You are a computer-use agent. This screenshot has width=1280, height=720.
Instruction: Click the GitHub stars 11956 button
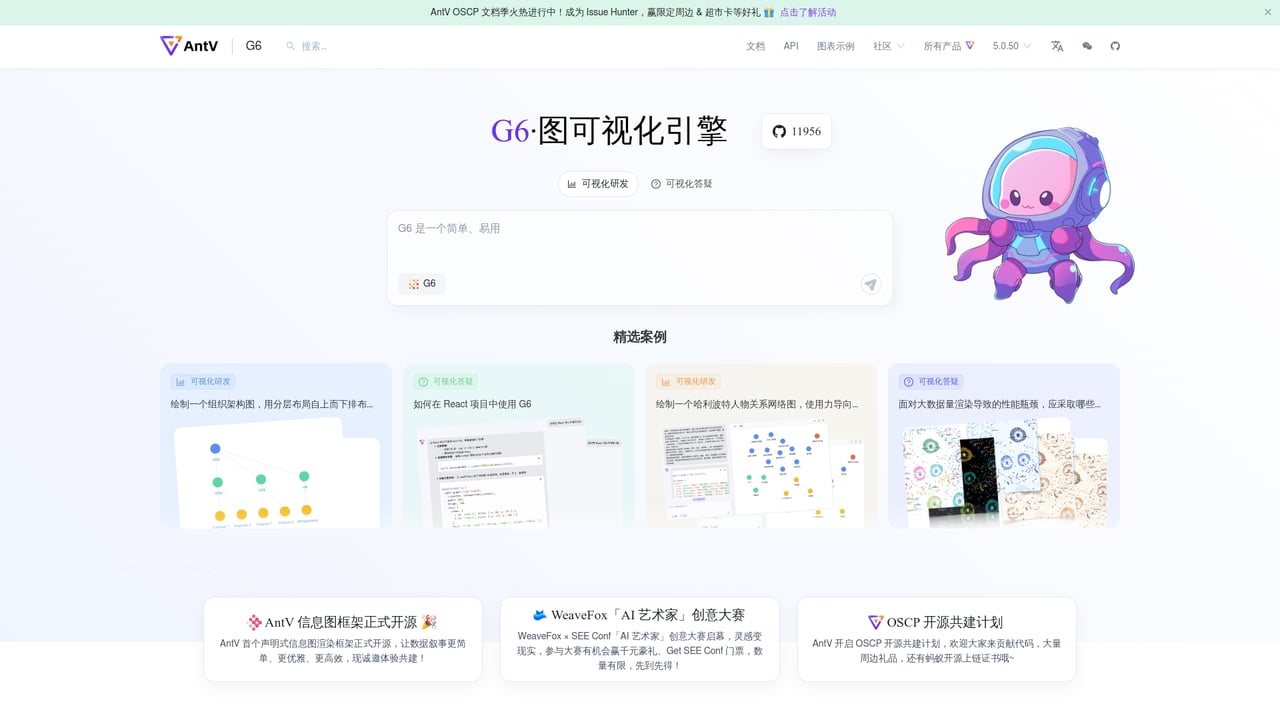(x=796, y=131)
